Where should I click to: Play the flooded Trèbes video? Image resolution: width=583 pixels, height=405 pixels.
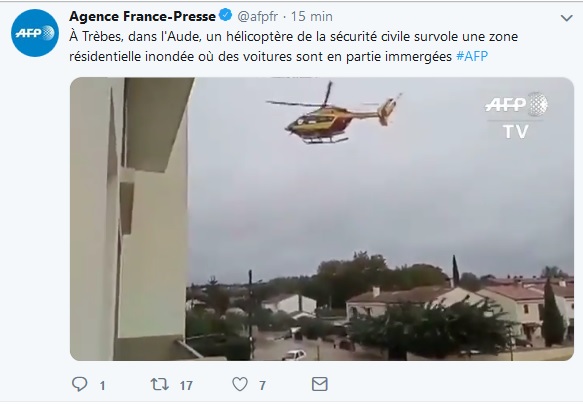click(322, 219)
